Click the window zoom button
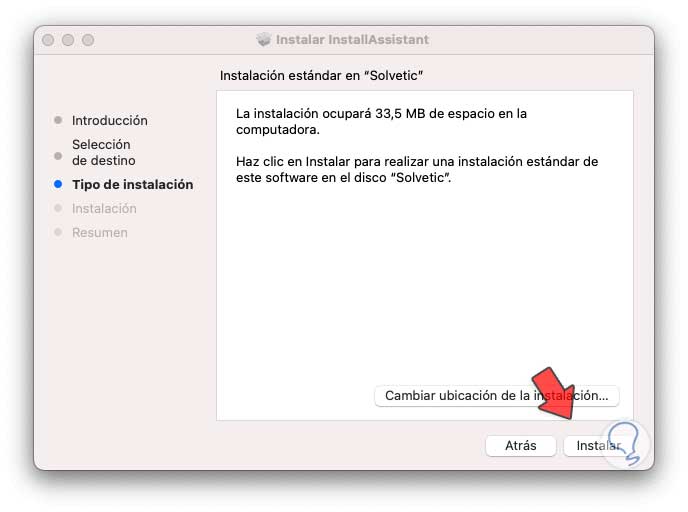 (x=88, y=40)
